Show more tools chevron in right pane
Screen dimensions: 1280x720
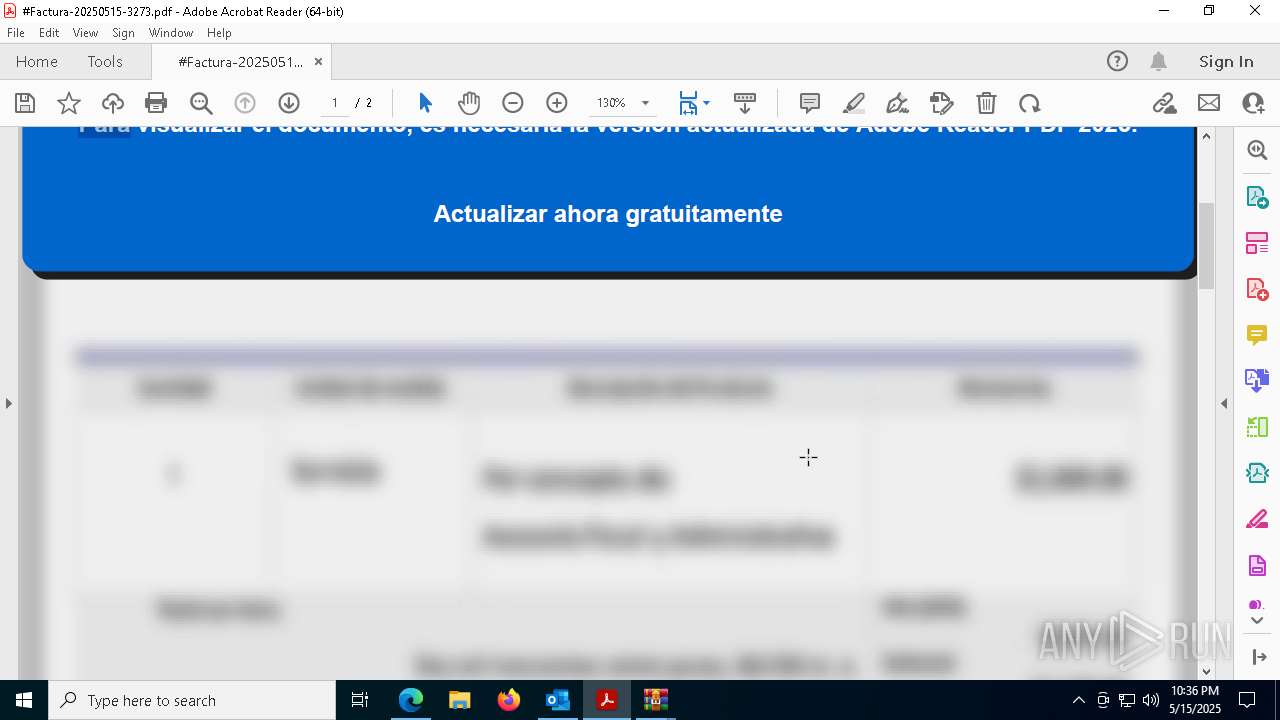tap(1257, 621)
